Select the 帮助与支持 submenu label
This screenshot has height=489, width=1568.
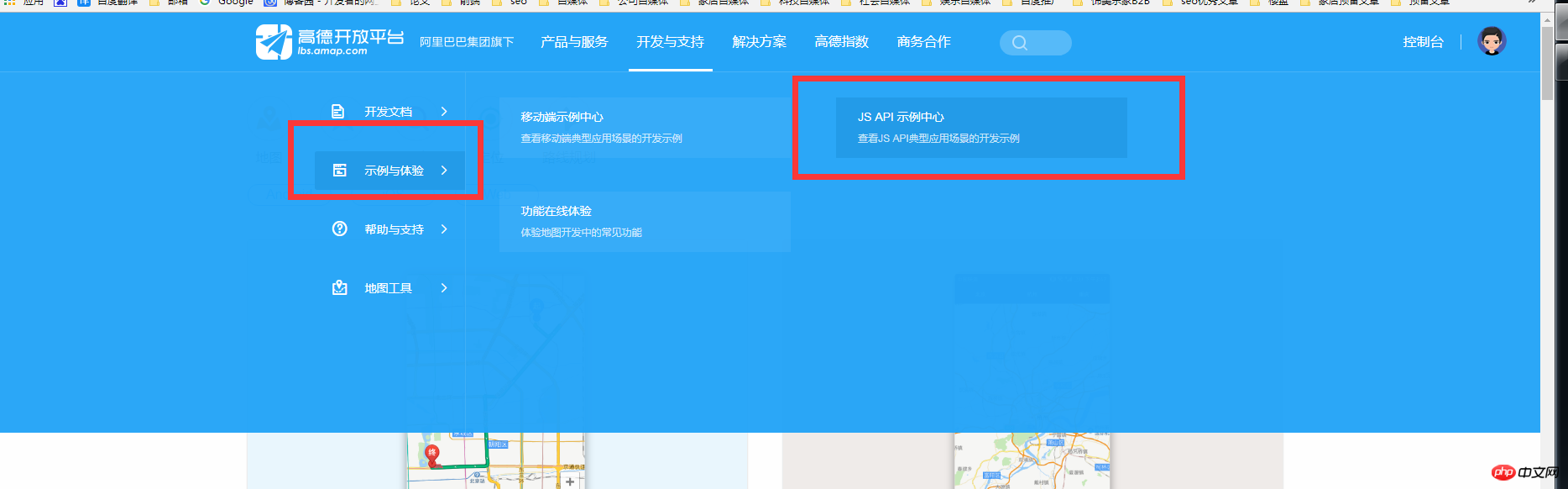[x=394, y=229]
